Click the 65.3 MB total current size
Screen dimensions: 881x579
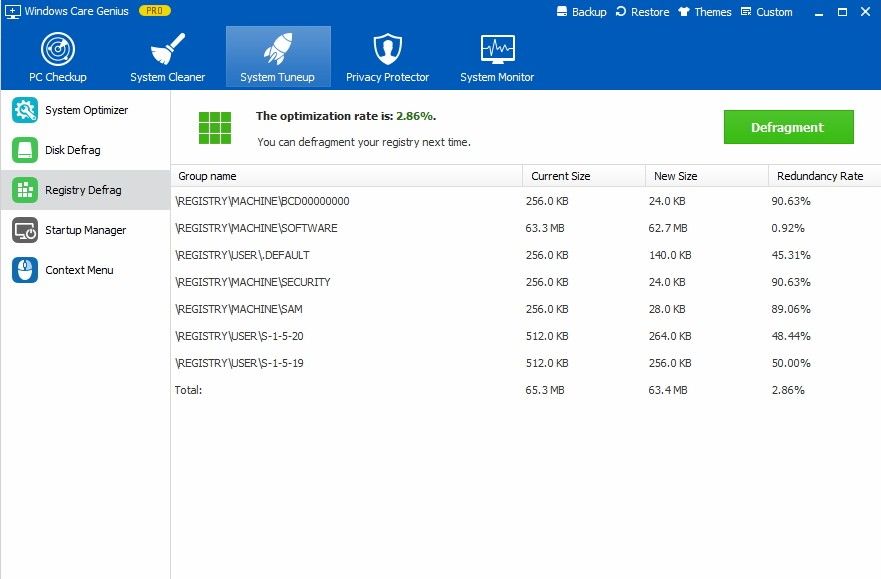(545, 390)
